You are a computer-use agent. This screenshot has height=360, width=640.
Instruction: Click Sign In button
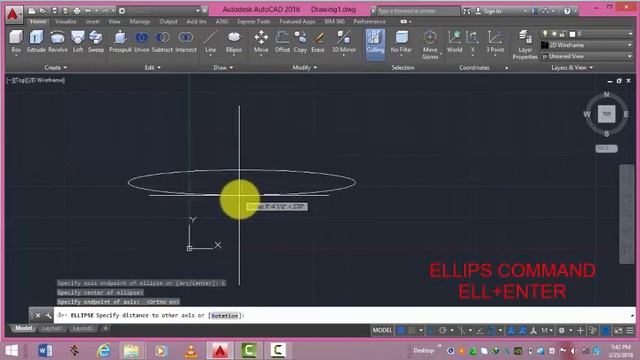tap(489, 11)
